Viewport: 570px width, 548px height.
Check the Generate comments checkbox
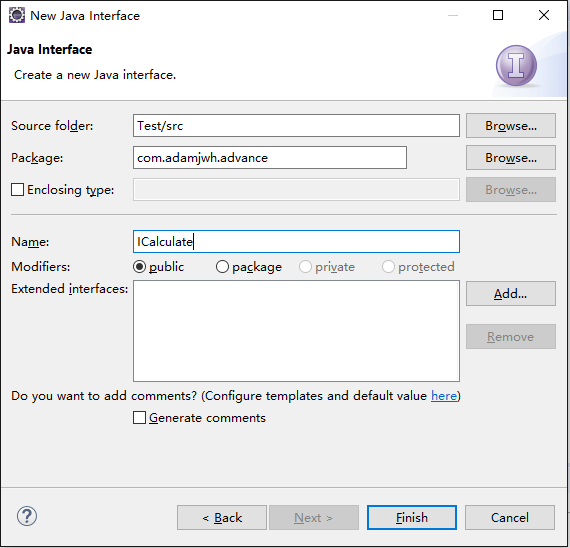[139, 418]
